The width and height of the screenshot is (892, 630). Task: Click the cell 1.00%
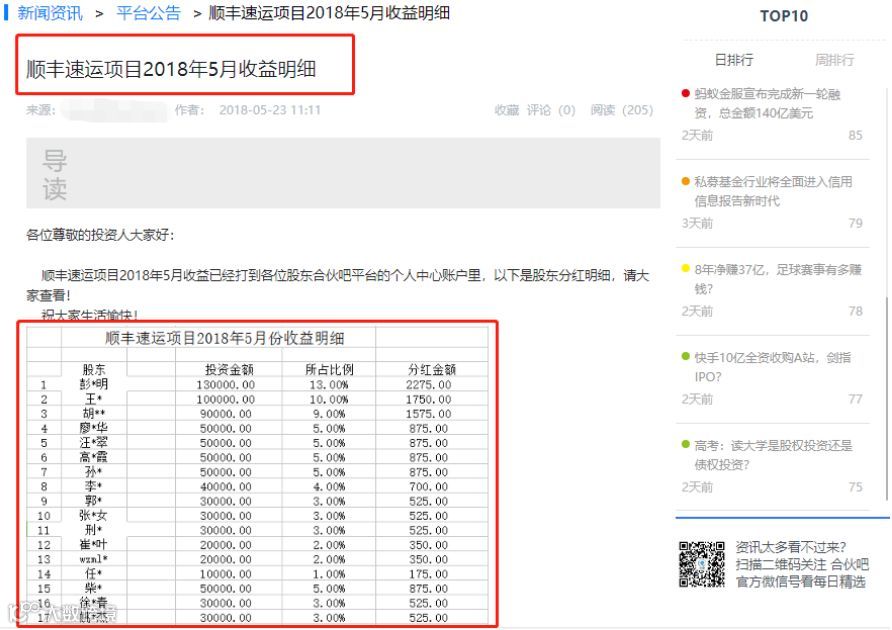[329, 574]
